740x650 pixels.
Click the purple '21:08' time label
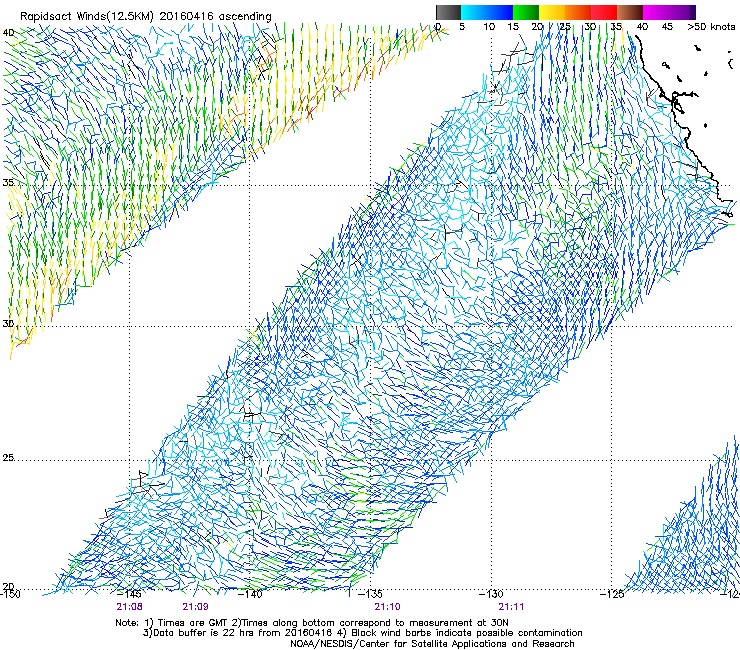129,607
